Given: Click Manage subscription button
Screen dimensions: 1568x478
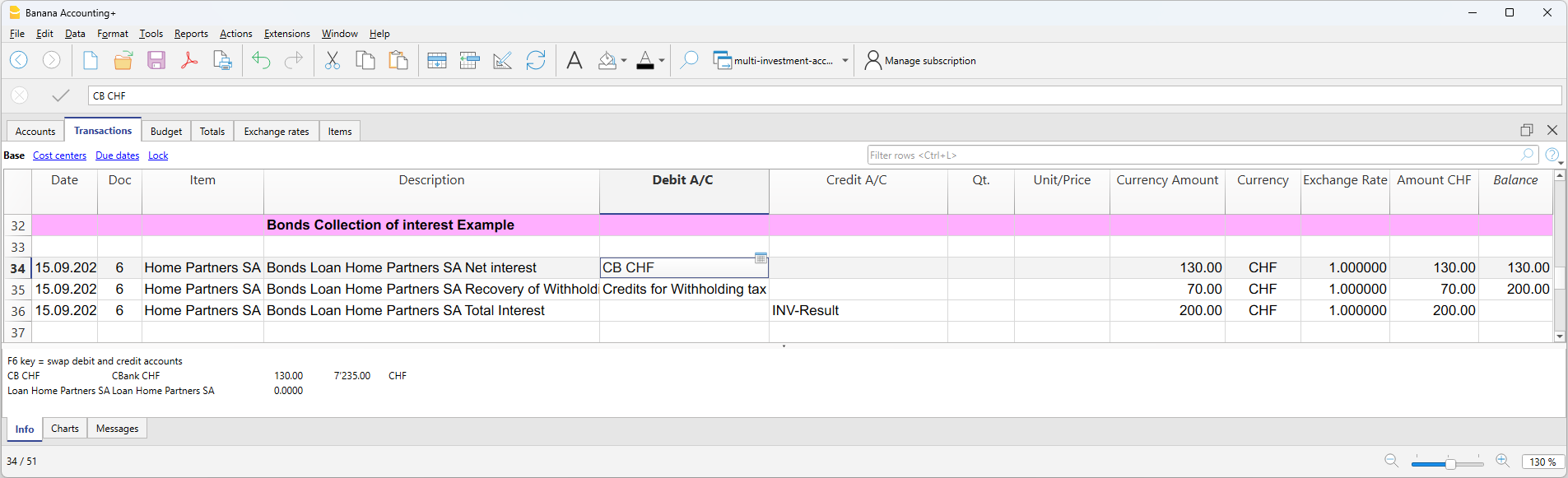Looking at the screenshot, I should coord(920,61).
